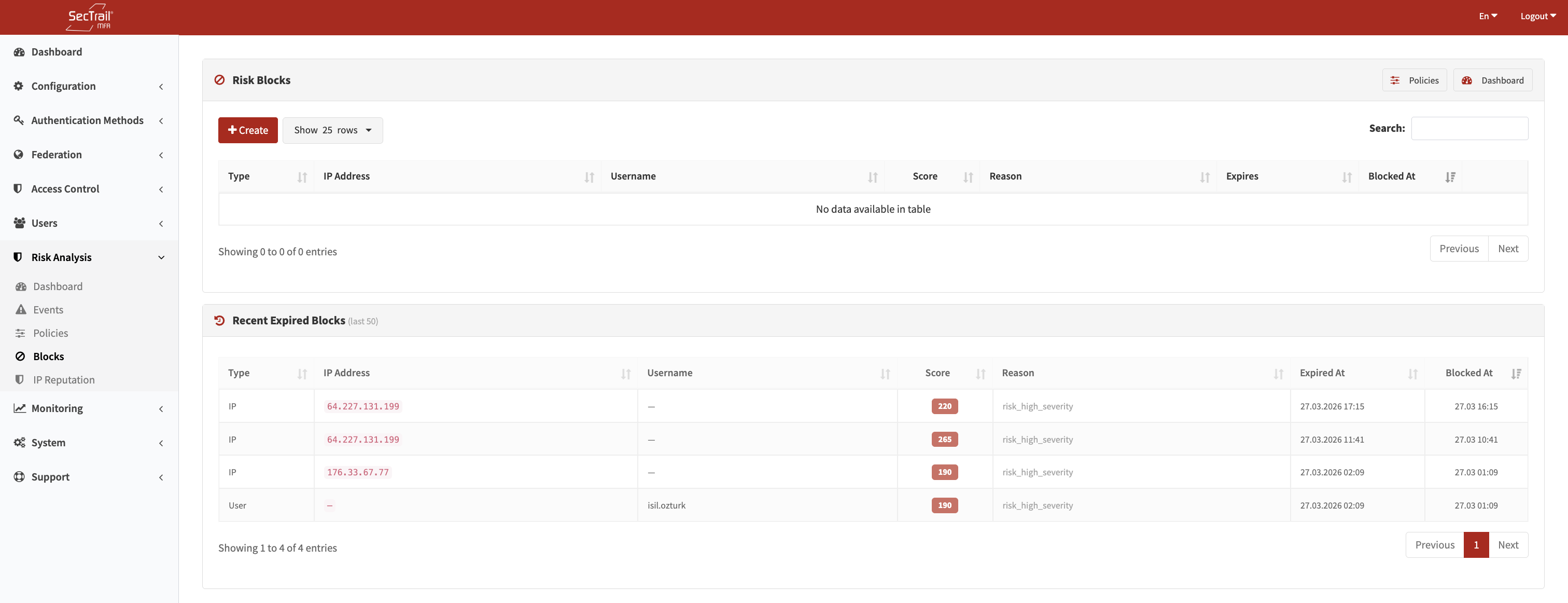Open Blocks in the Risk Analysis submenu
Image resolution: width=1568 pixels, height=603 pixels.
pyautogui.click(x=49, y=357)
